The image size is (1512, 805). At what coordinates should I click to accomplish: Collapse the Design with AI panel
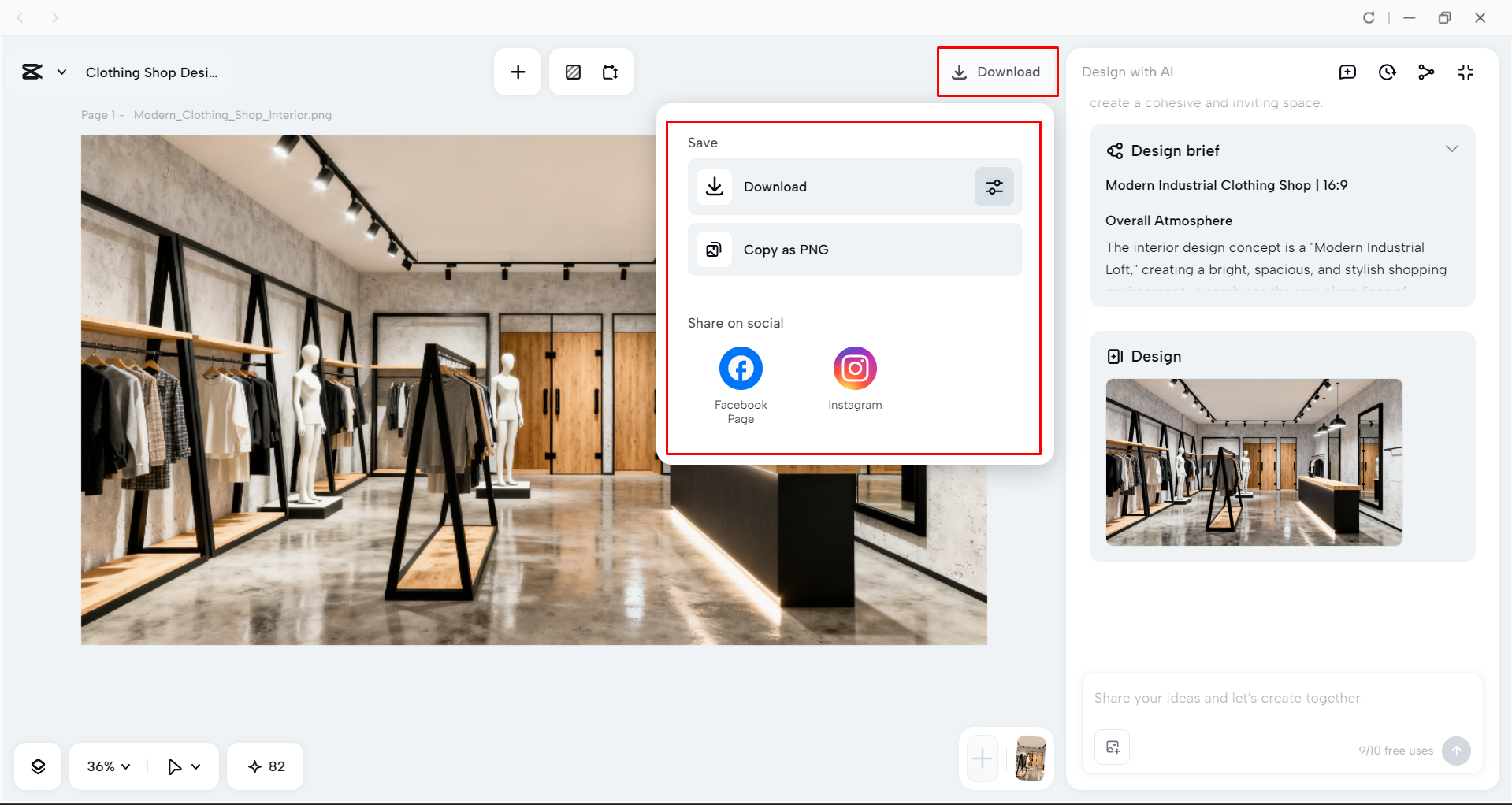(1466, 72)
